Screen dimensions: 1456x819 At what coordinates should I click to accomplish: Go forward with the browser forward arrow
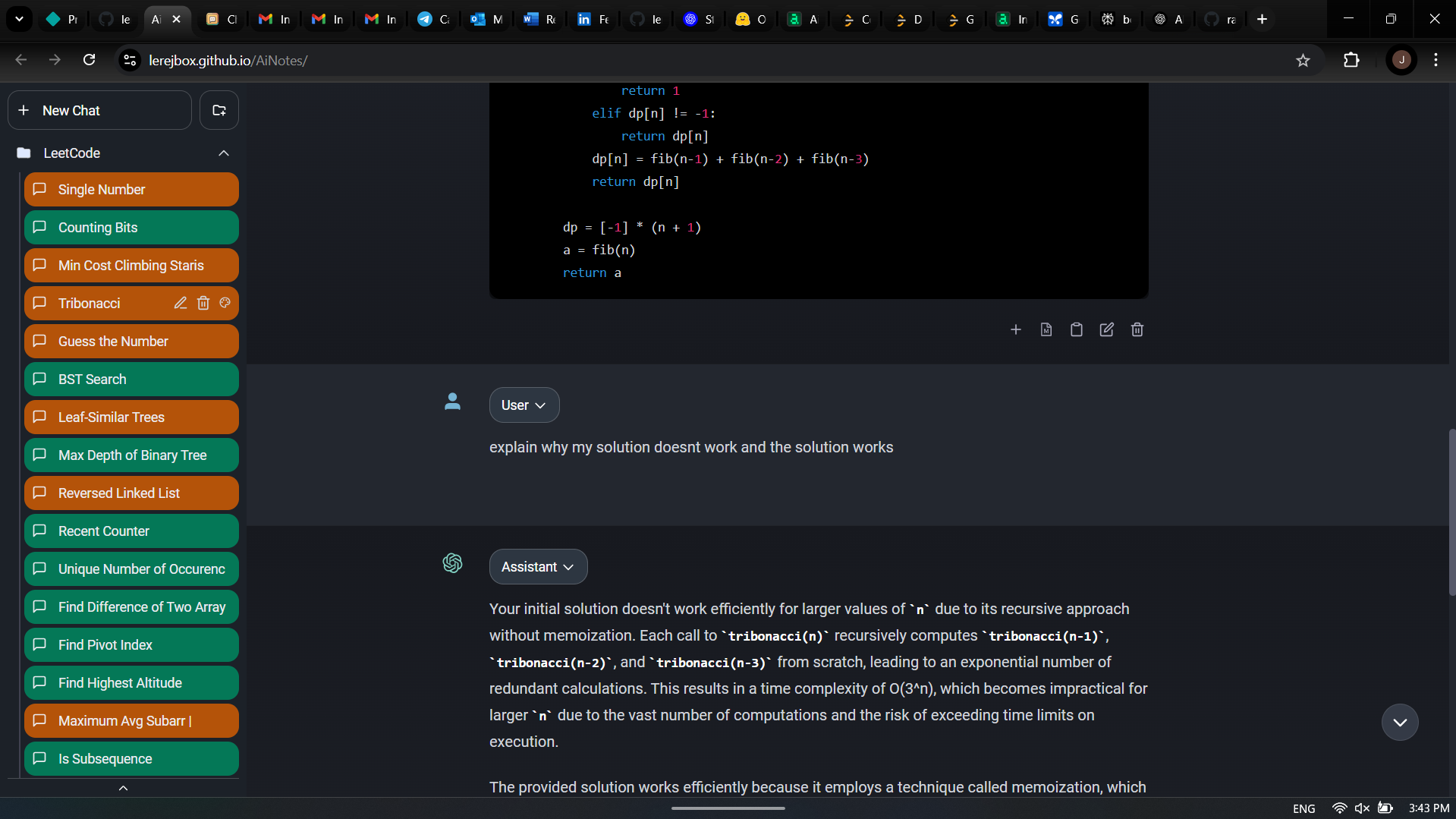point(55,60)
